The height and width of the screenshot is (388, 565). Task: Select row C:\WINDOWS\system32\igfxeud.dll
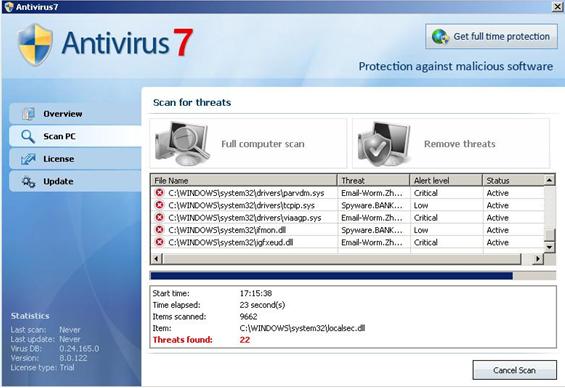[x=348, y=242]
